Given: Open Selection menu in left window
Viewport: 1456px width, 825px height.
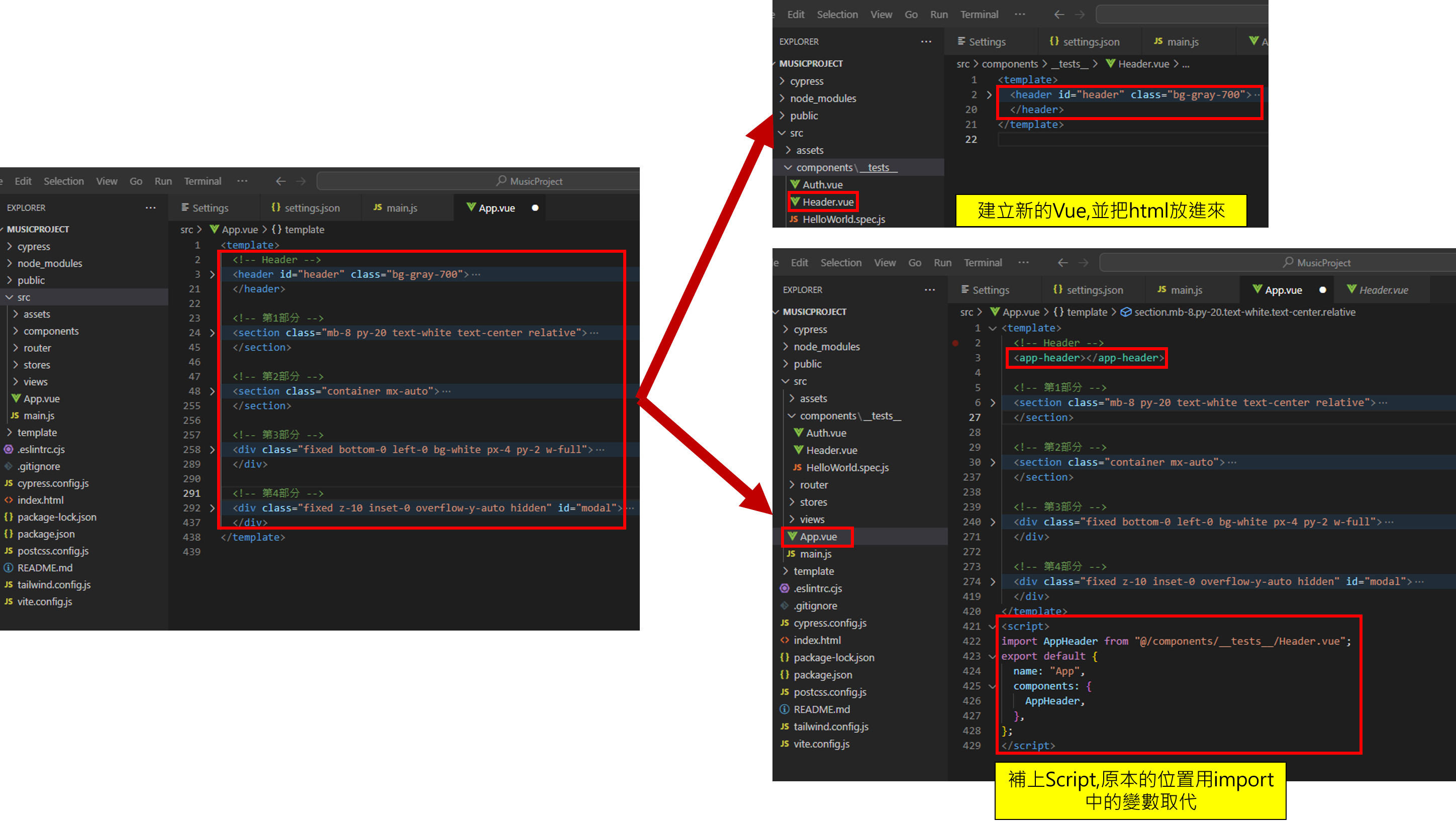Looking at the screenshot, I should pos(63,181).
